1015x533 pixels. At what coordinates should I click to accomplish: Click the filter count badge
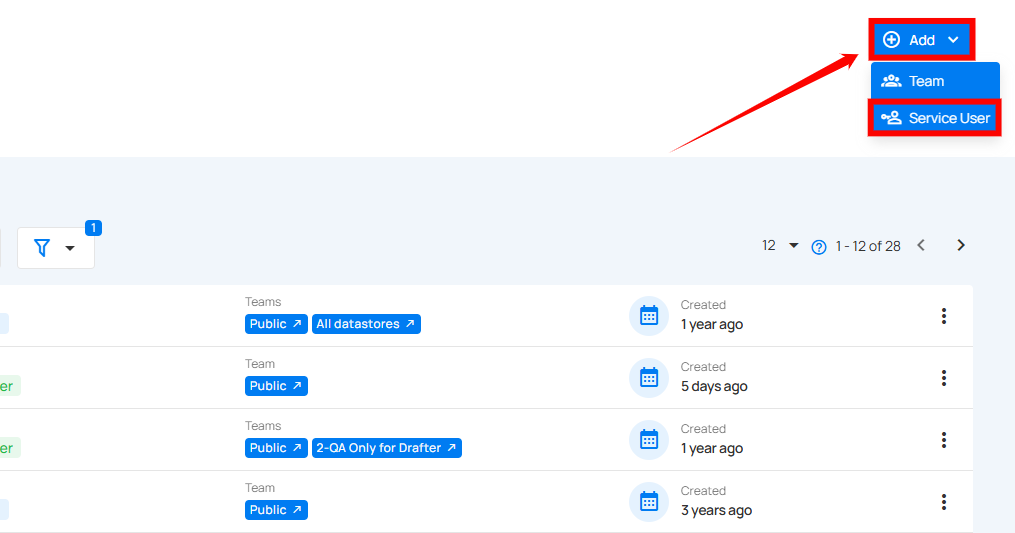(x=93, y=228)
